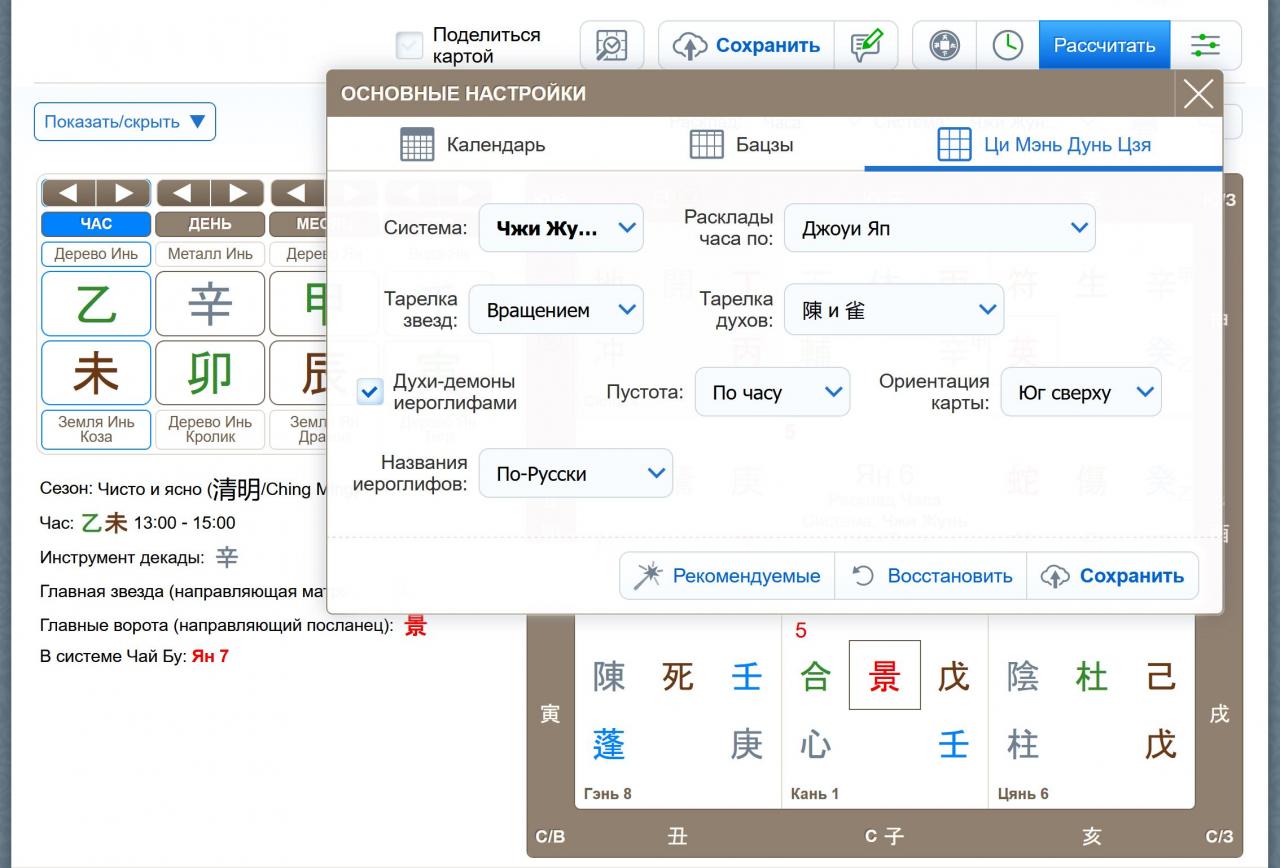Open the notes comment-pencil icon
1280x868 pixels.
pos(866,46)
